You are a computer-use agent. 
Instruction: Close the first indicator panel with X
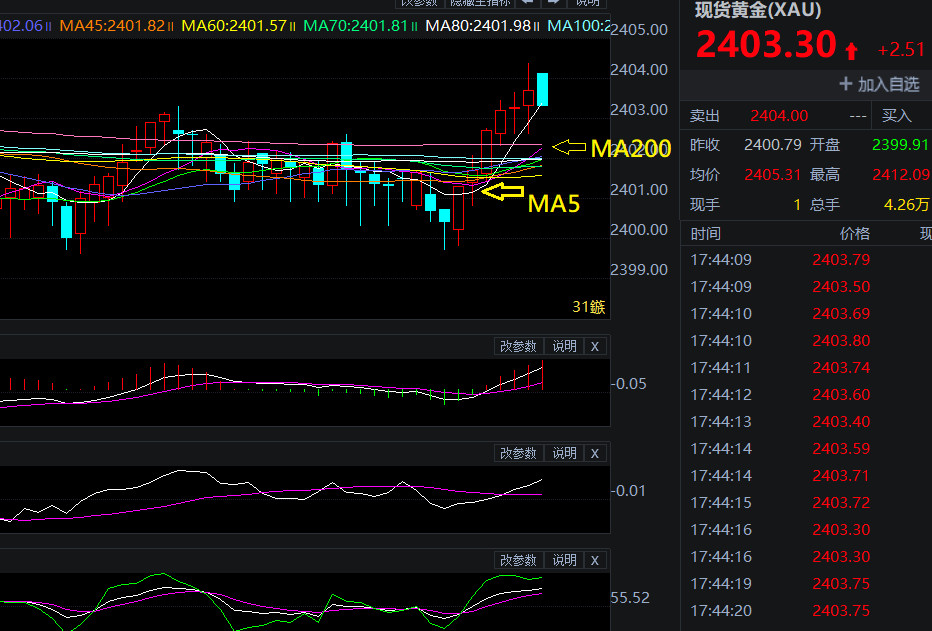(595, 346)
